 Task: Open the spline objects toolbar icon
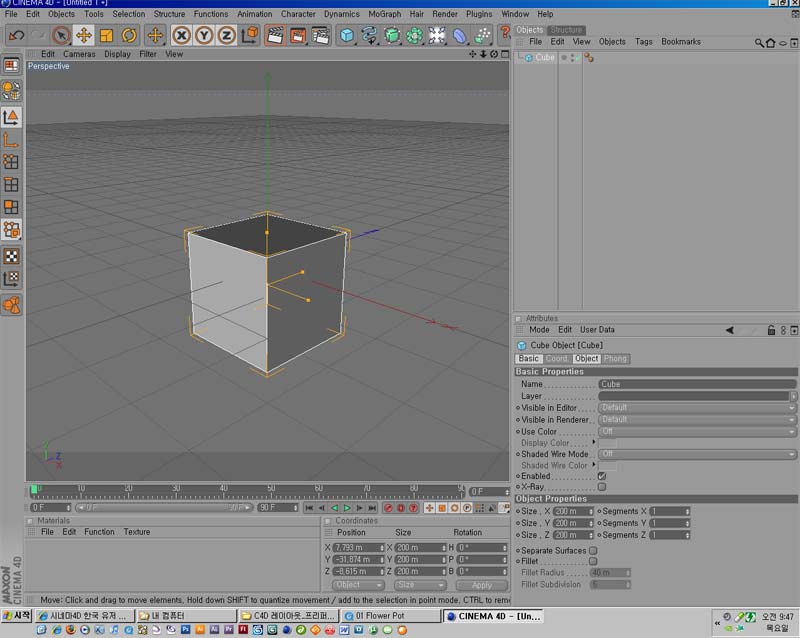[x=369, y=35]
